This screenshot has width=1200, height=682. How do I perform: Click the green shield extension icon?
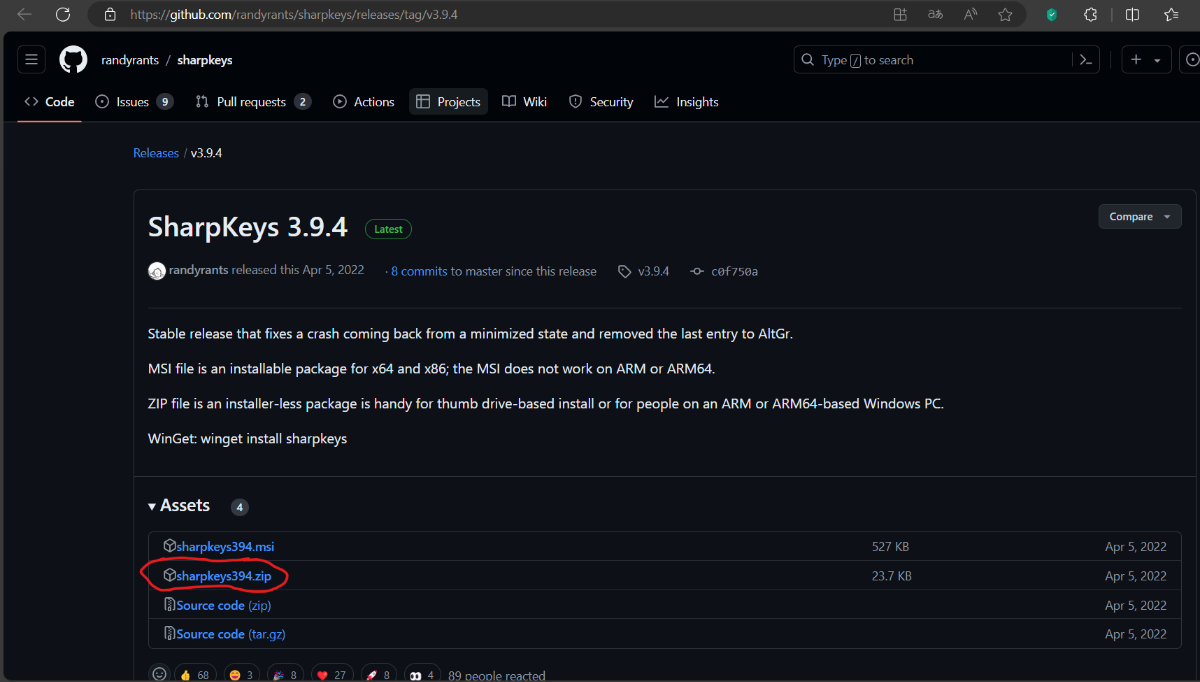[x=1052, y=15]
